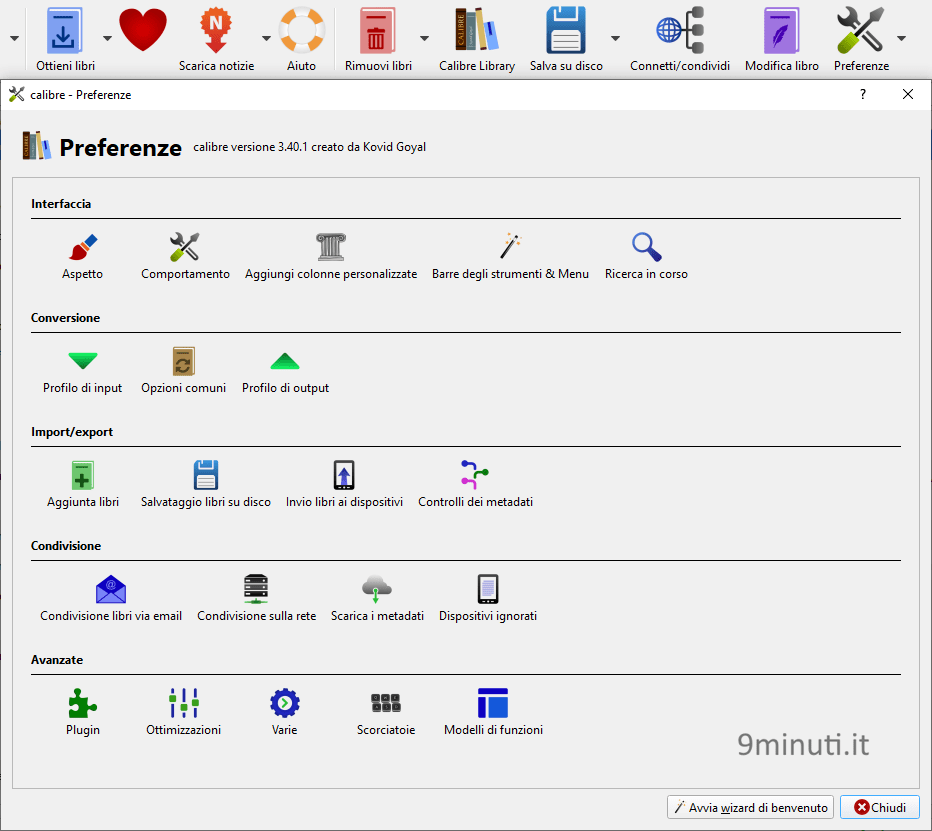Viewport: 932px width, 831px height.
Task: Open Aggiungi colonne personalizzate
Action: click(x=331, y=256)
